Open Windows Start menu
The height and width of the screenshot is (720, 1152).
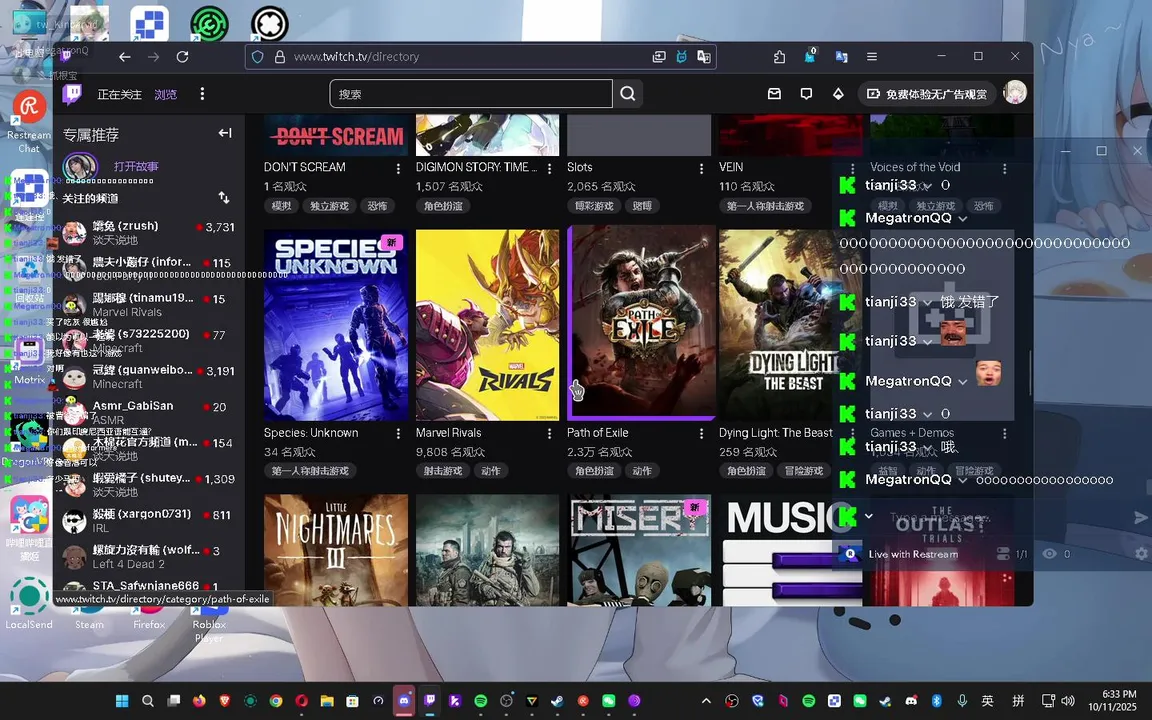(x=122, y=701)
